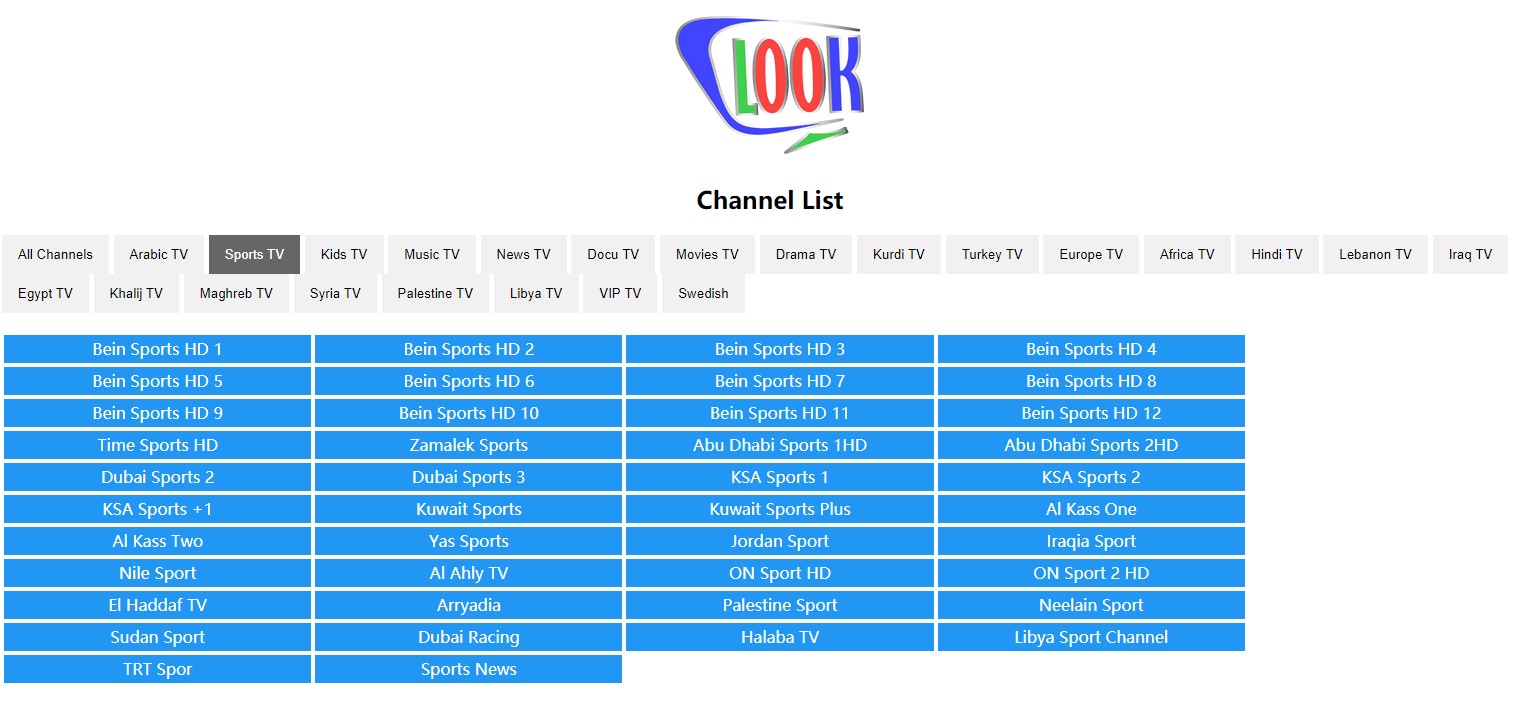Image resolution: width=1514 pixels, height=705 pixels.
Task: Open the Hindi TV tab
Action: (1277, 254)
